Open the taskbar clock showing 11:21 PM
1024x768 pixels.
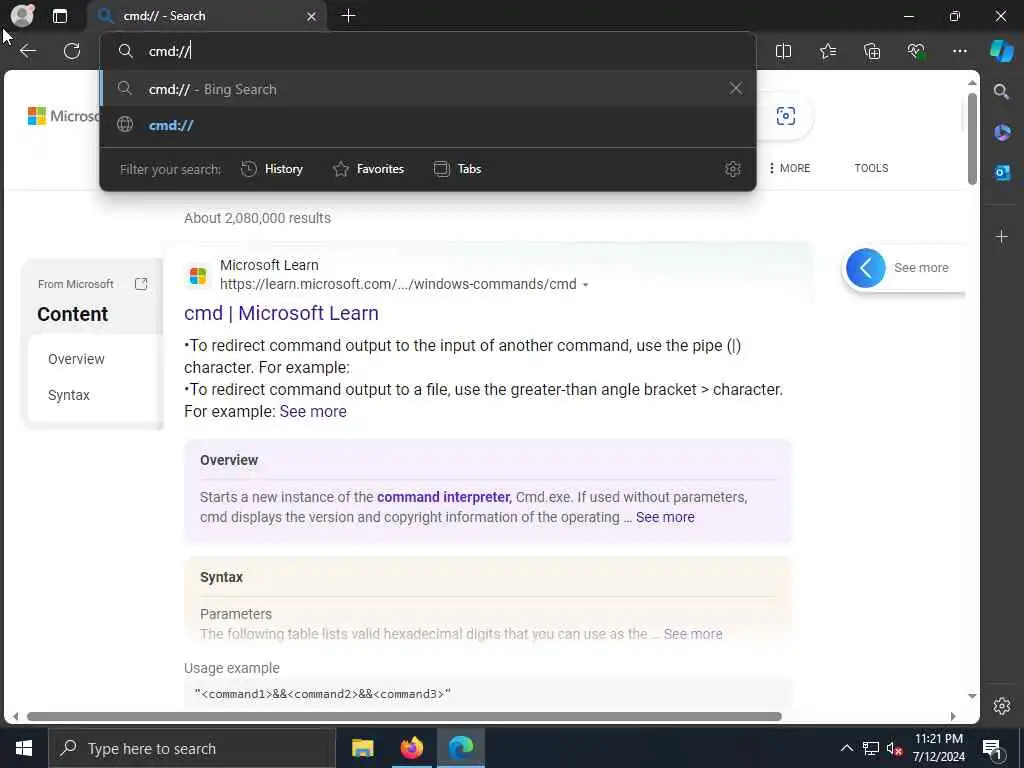tap(938, 748)
